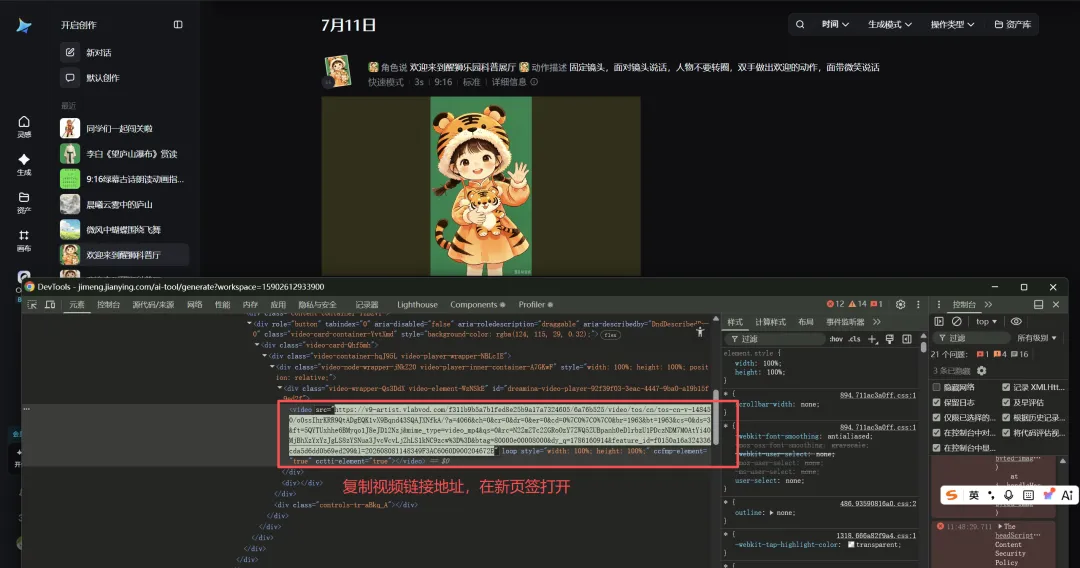1080x568 pixels.
Task: Toggle 根据历史记录 checkbox
Action: coord(1006,418)
